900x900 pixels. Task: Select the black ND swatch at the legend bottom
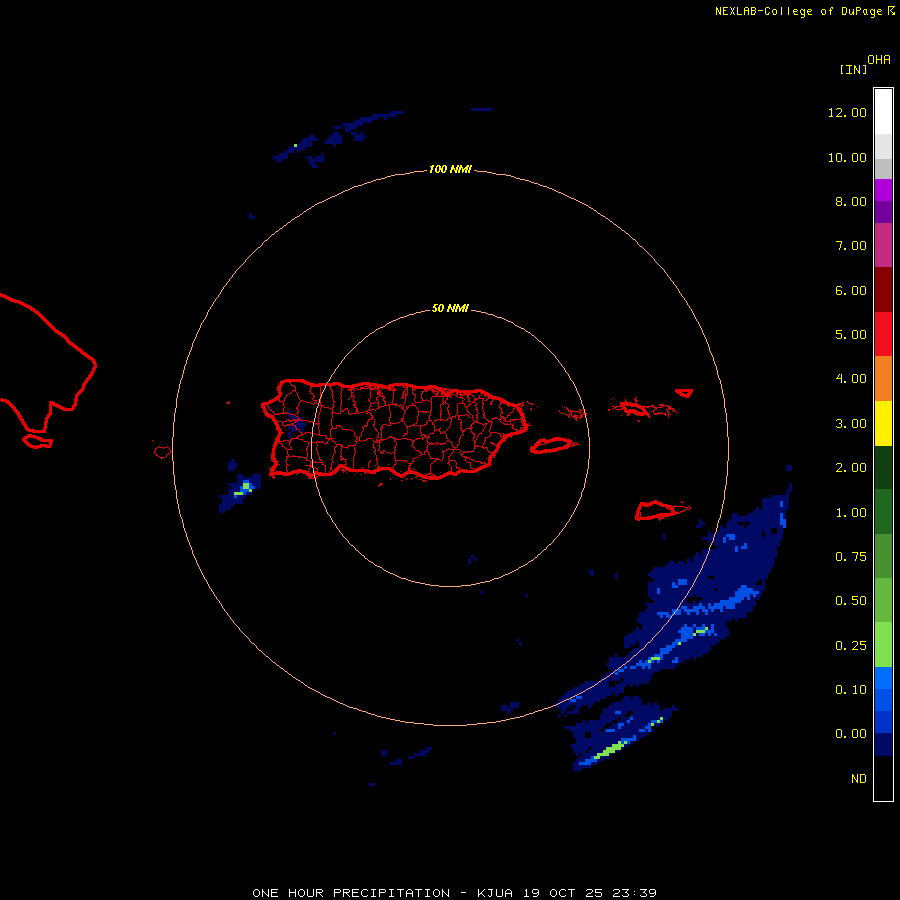(x=883, y=778)
